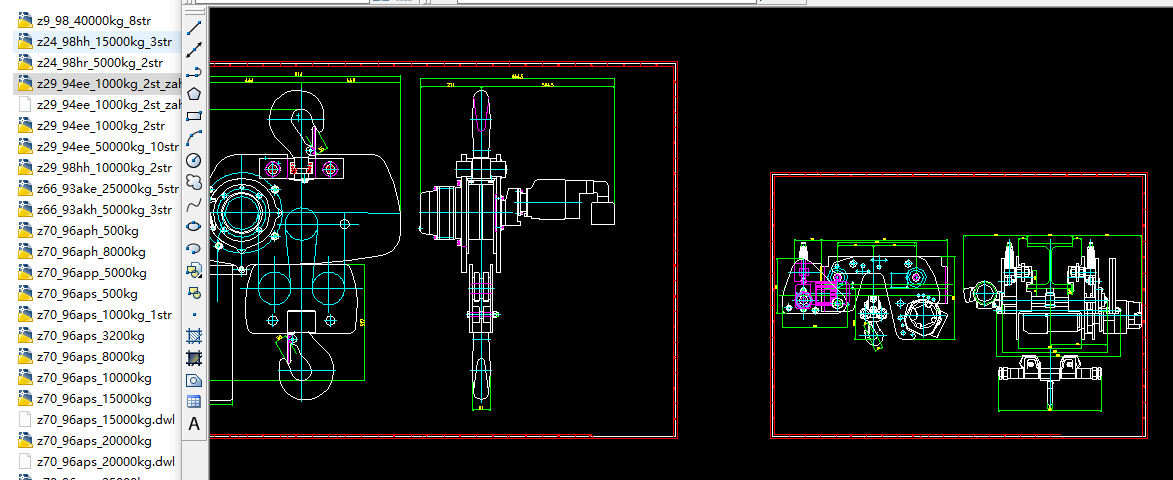Viewport: 1173px width, 480px height.
Task: Select the Construction Line tool
Action: click(194, 50)
